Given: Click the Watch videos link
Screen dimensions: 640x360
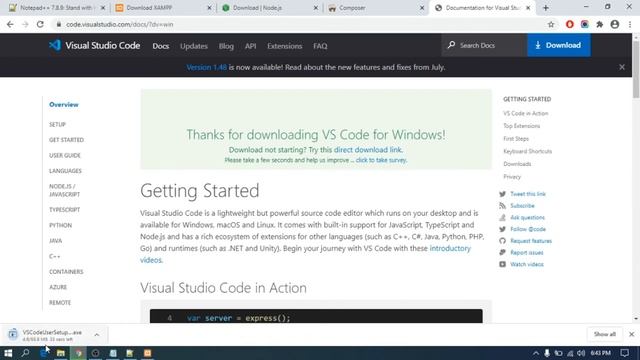Looking at the screenshot, I should 527,264.
